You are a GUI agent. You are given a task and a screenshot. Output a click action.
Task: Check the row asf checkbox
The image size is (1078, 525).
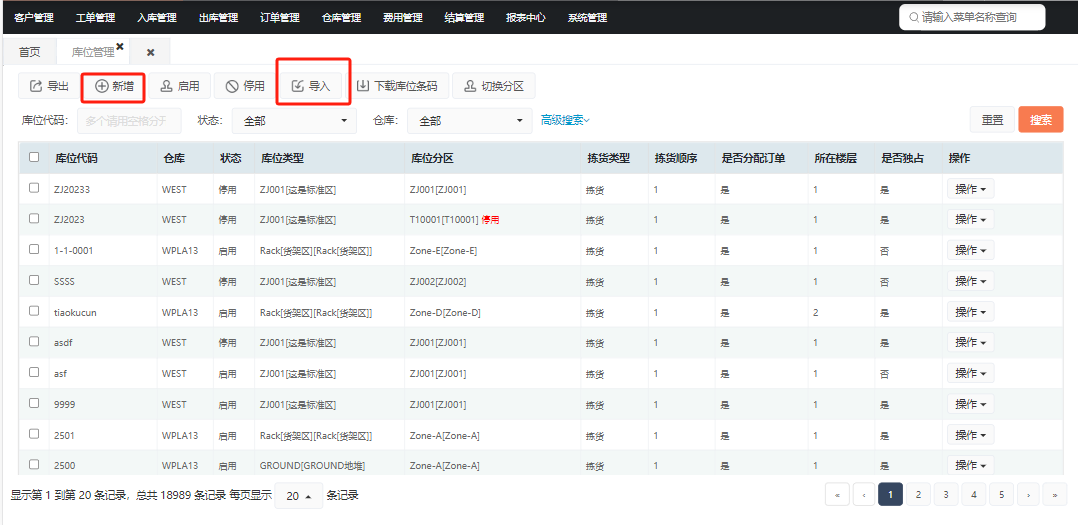pos(34,372)
